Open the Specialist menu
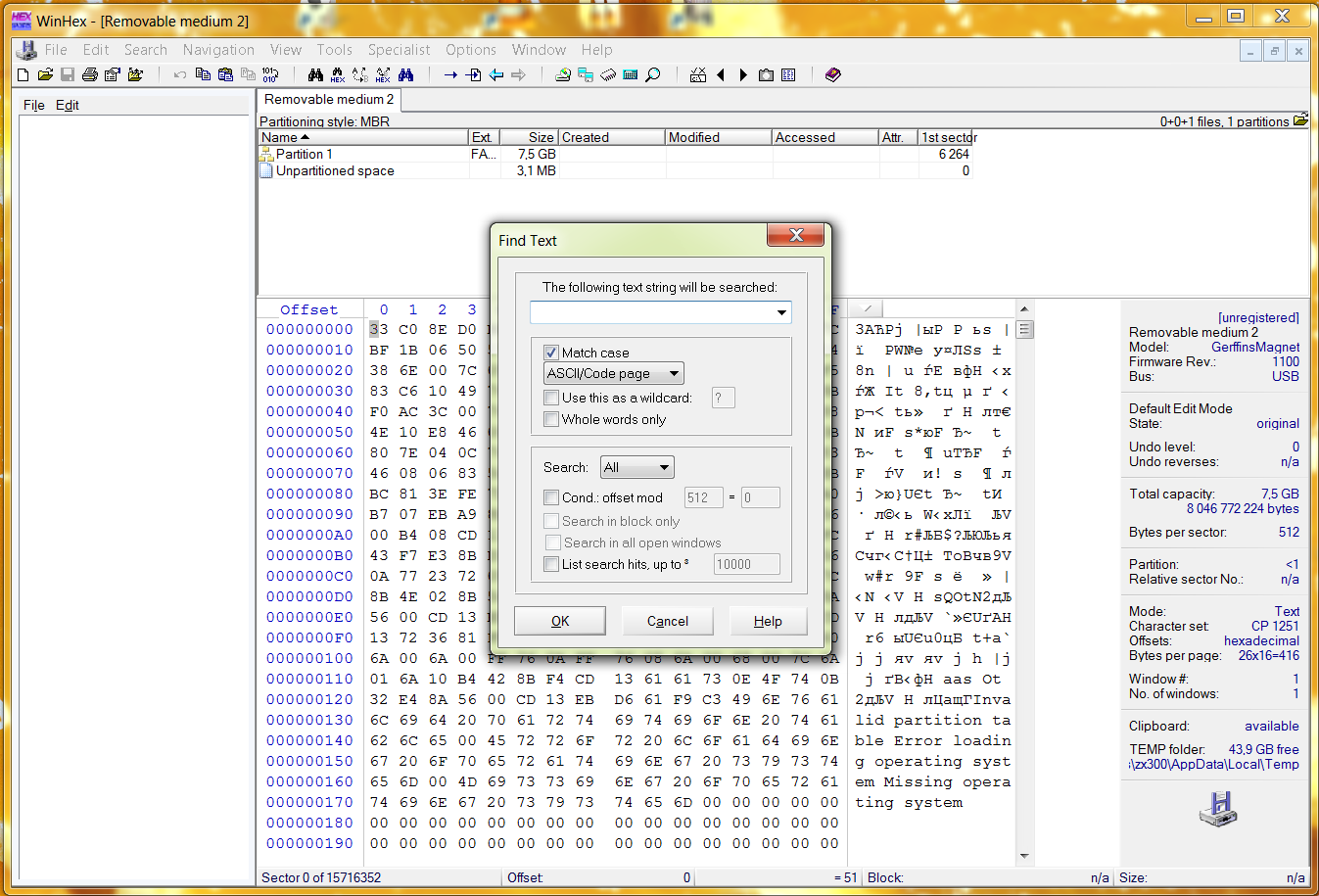This screenshot has width=1319, height=896. pos(399,49)
